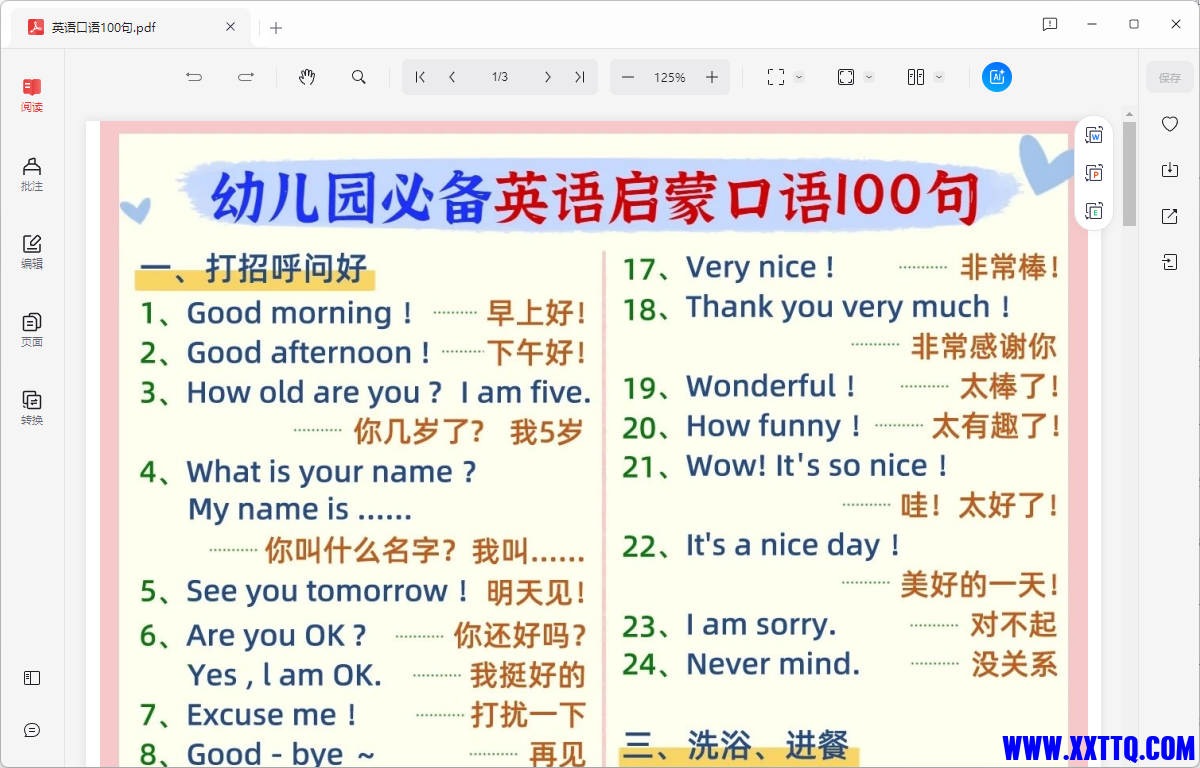1200x768 pixels.
Task: Zoom in with the plus button
Action: click(712, 77)
